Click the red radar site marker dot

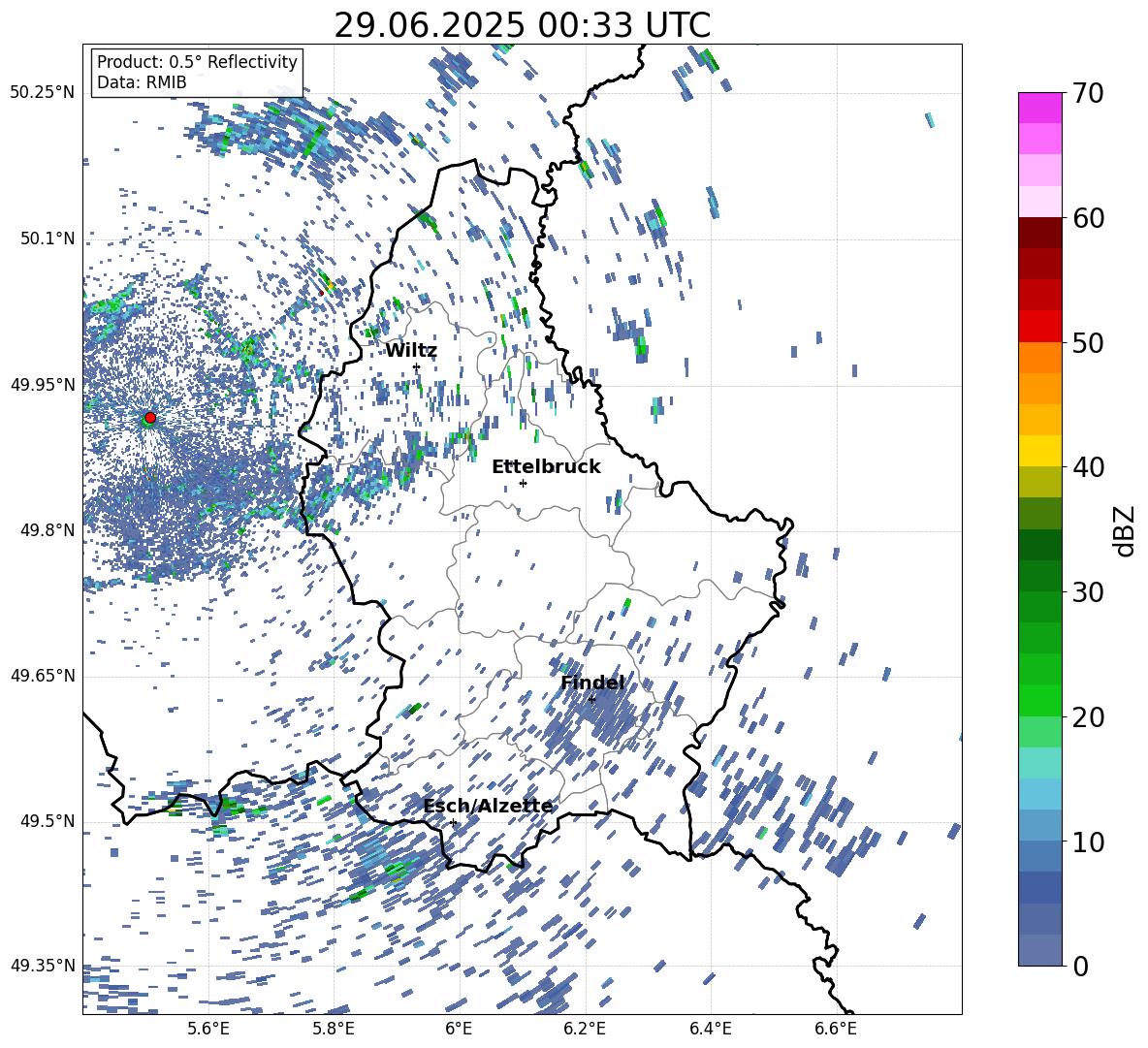coord(150,418)
